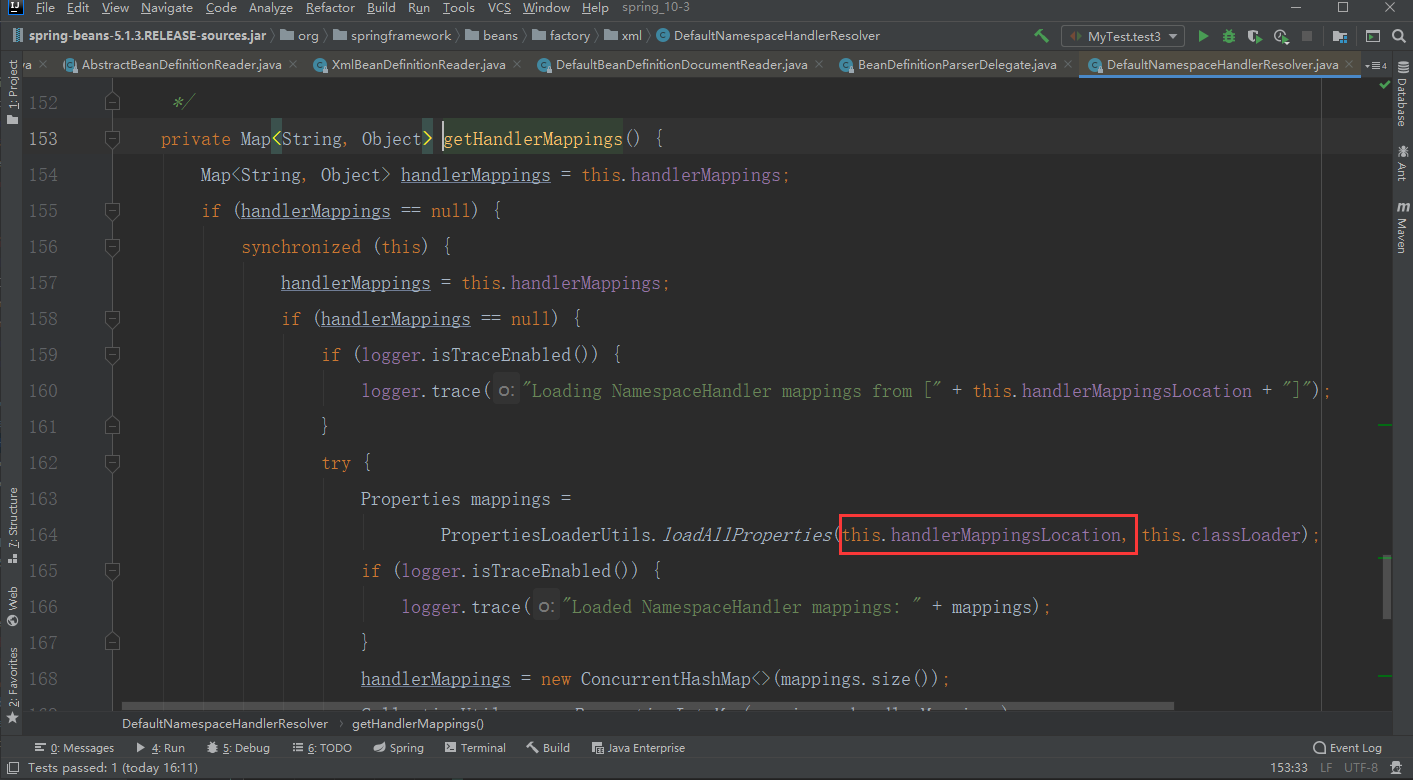Open the Terminal tool window
This screenshot has height=780, width=1413.
(x=475, y=748)
